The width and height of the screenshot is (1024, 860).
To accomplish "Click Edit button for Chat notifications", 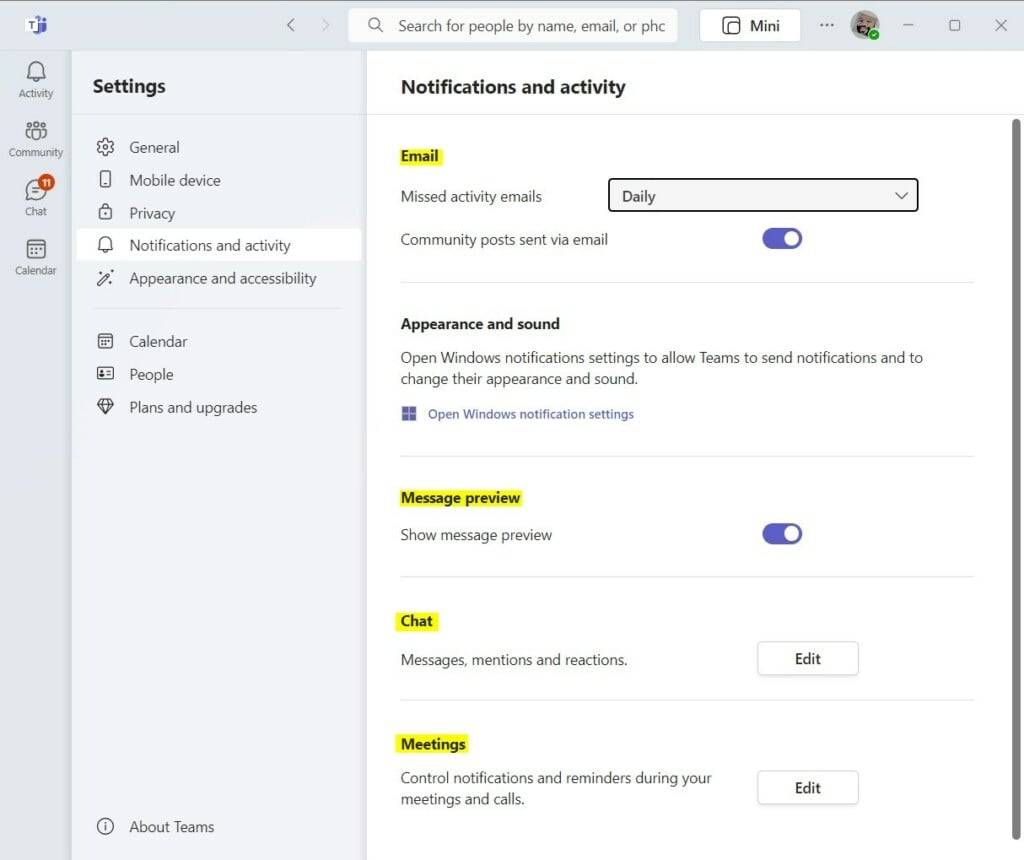I will pyautogui.click(x=807, y=659).
